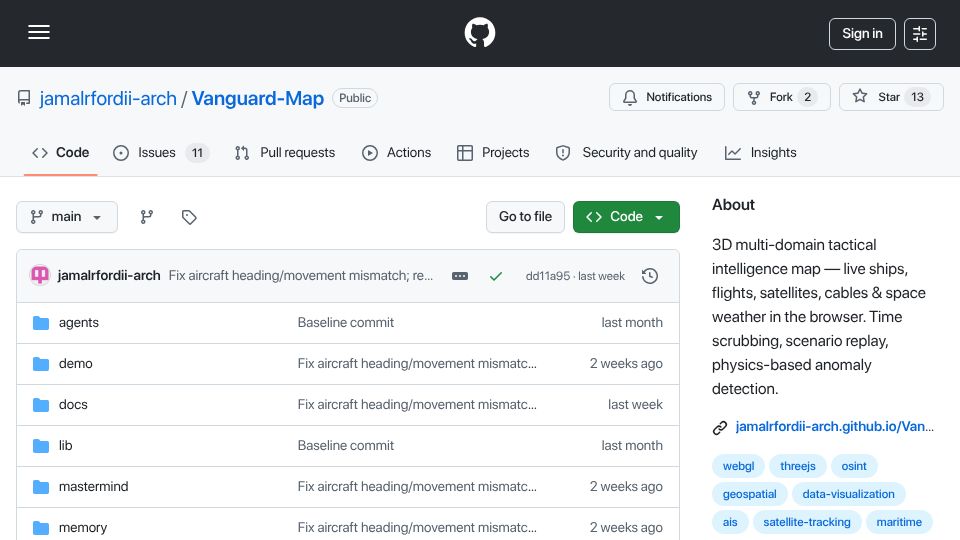Open the lib folder
The image size is (960, 540).
66,446
